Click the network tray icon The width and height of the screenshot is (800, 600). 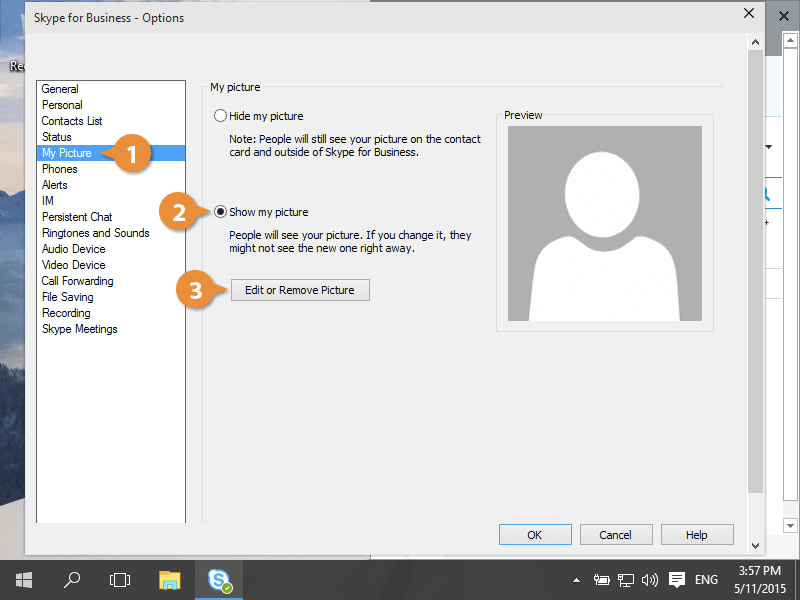(x=626, y=579)
